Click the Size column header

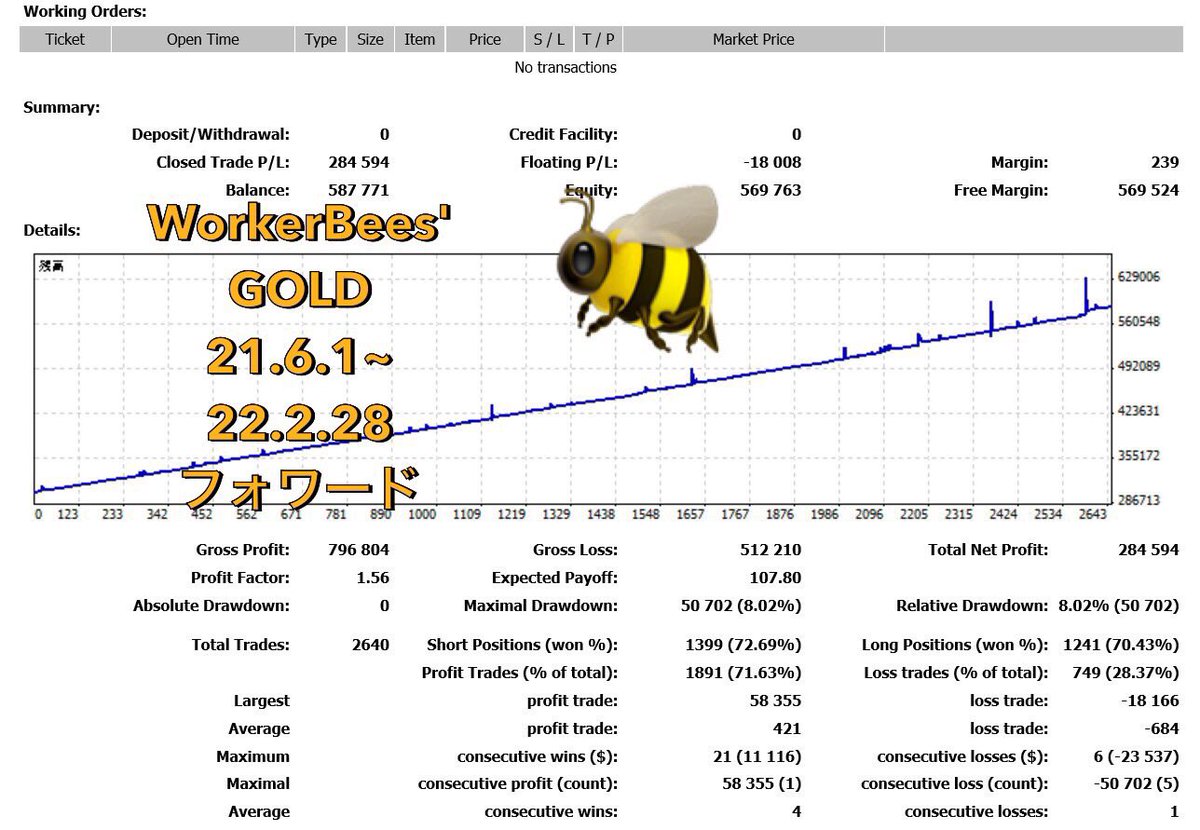370,39
